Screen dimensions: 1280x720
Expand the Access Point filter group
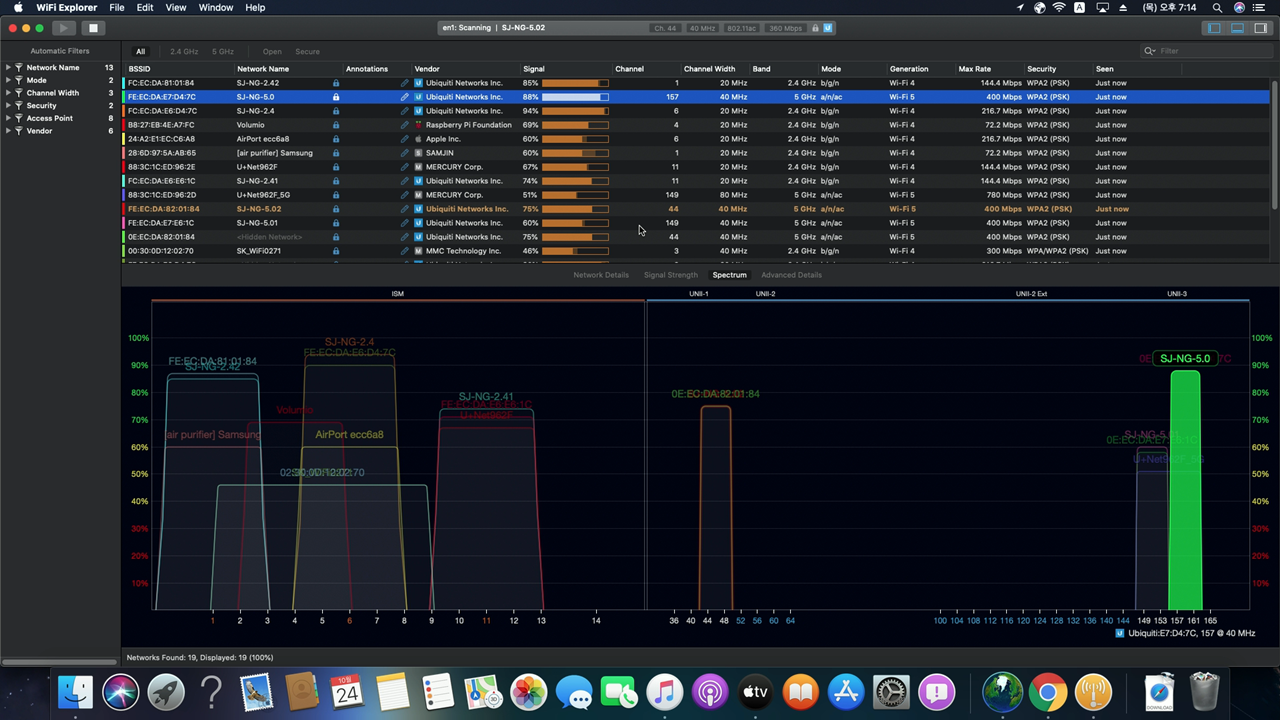[8, 118]
